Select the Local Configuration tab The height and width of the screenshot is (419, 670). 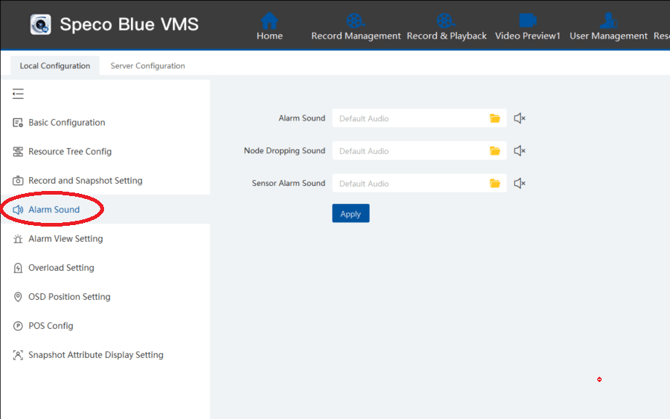(x=55, y=66)
